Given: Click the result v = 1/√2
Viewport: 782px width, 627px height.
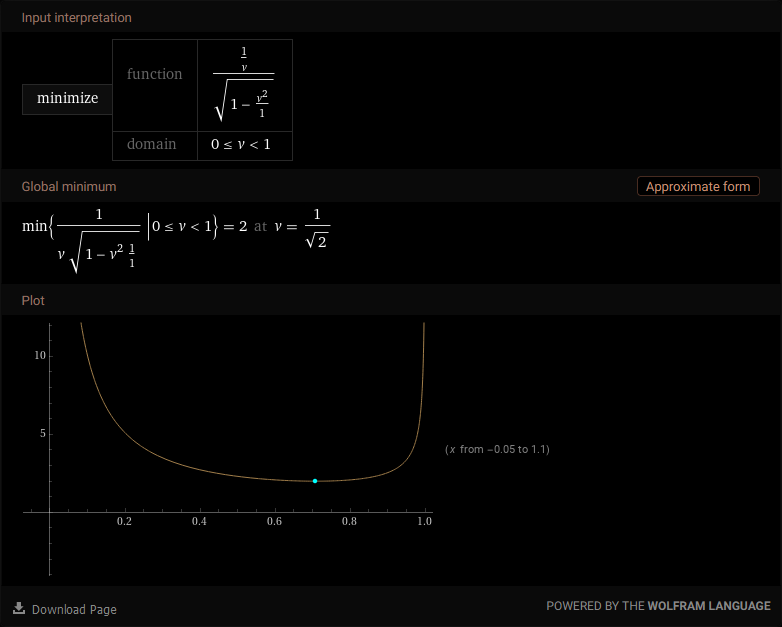Looking at the screenshot, I should pyautogui.click(x=301, y=227).
